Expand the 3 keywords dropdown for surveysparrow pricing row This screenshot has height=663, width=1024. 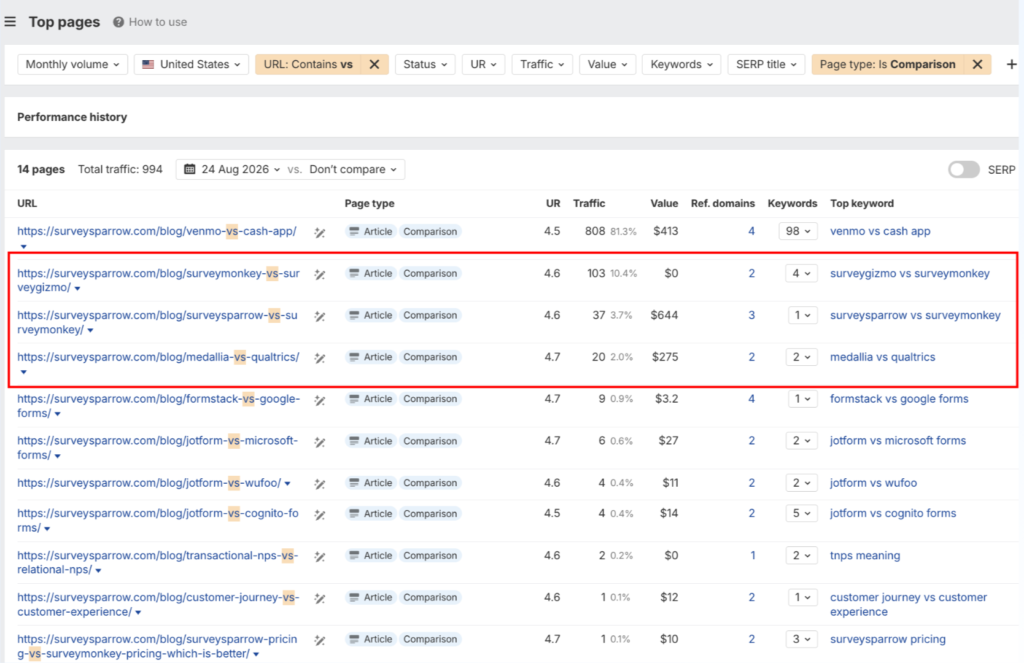pos(801,639)
